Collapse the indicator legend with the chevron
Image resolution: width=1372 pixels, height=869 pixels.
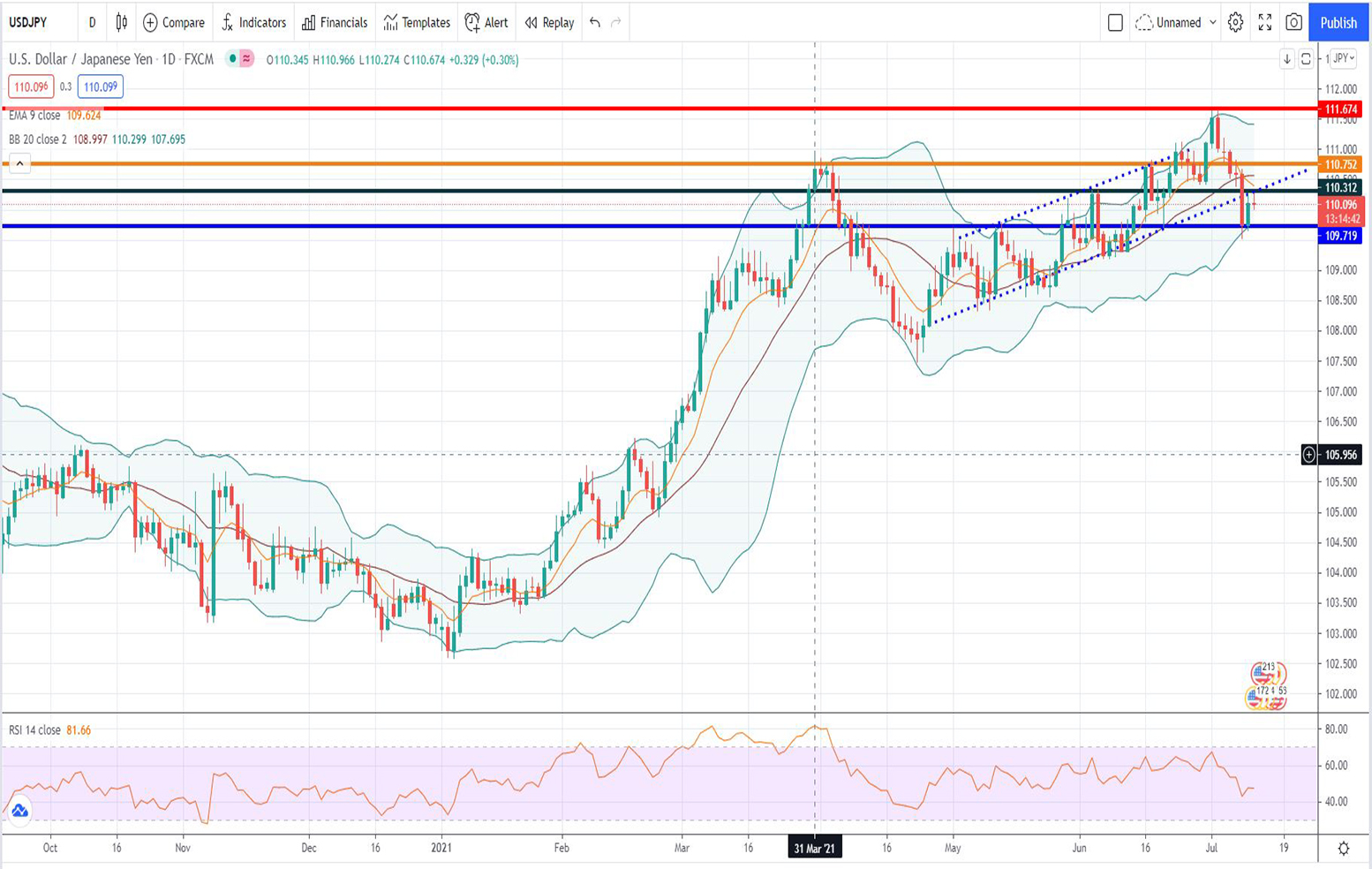click(x=19, y=163)
